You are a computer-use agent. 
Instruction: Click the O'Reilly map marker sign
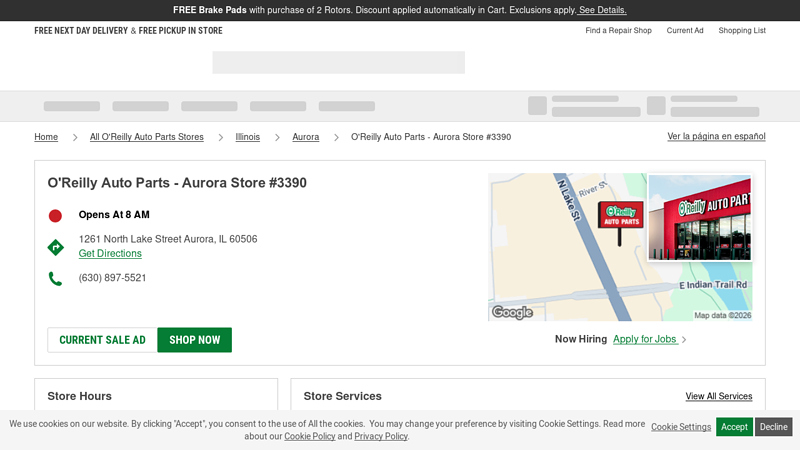[621, 216]
